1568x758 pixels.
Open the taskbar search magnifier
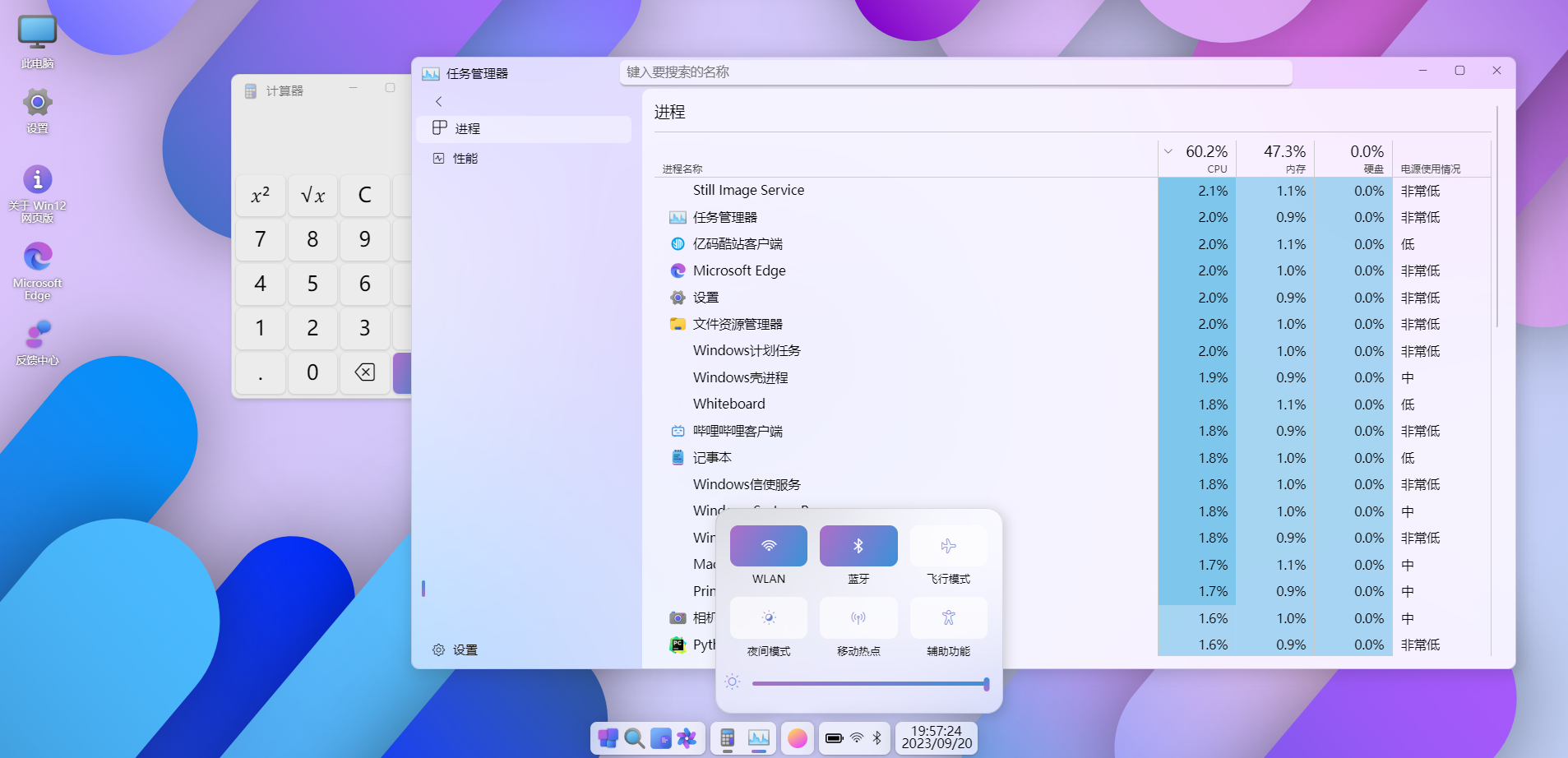(634, 737)
